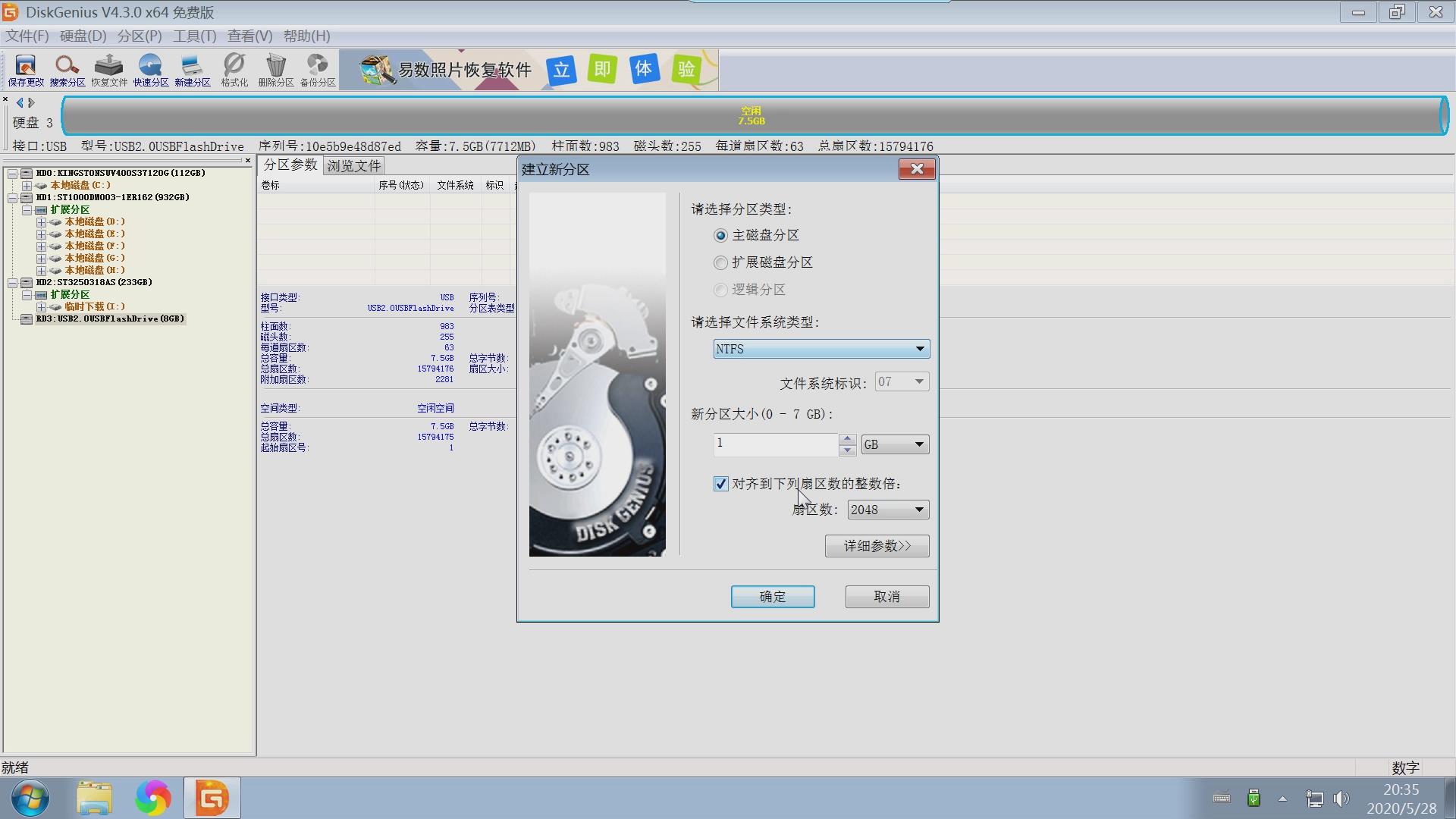Open the 工具(T) menu
This screenshot has height=819, width=1456.
pyautogui.click(x=194, y=36)
